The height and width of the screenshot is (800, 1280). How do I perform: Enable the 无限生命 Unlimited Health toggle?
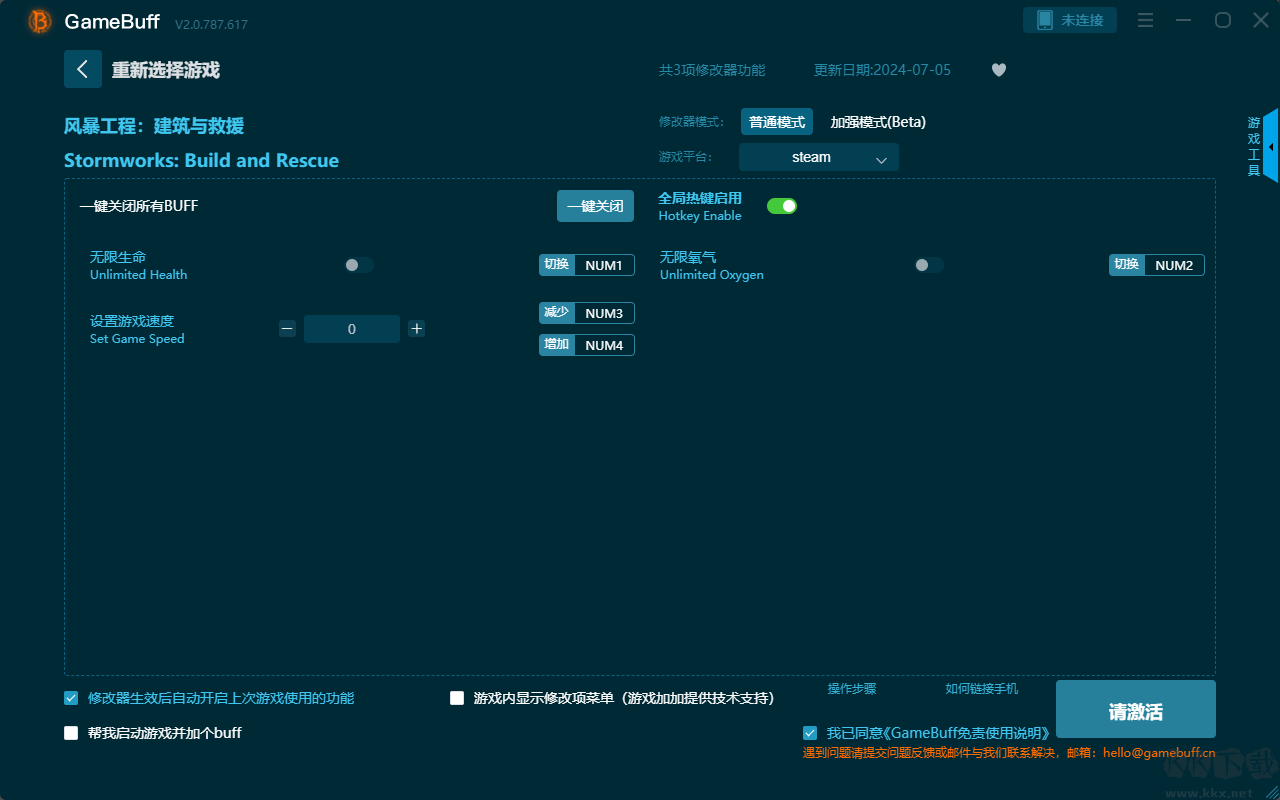point(359,265)
